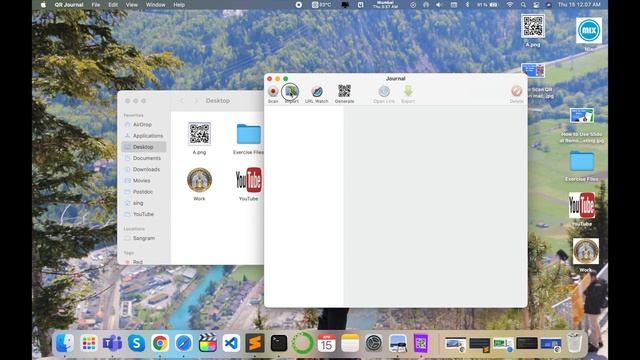Select A.png in the Finder window
640x360 pixels.
tap(199, 138)
